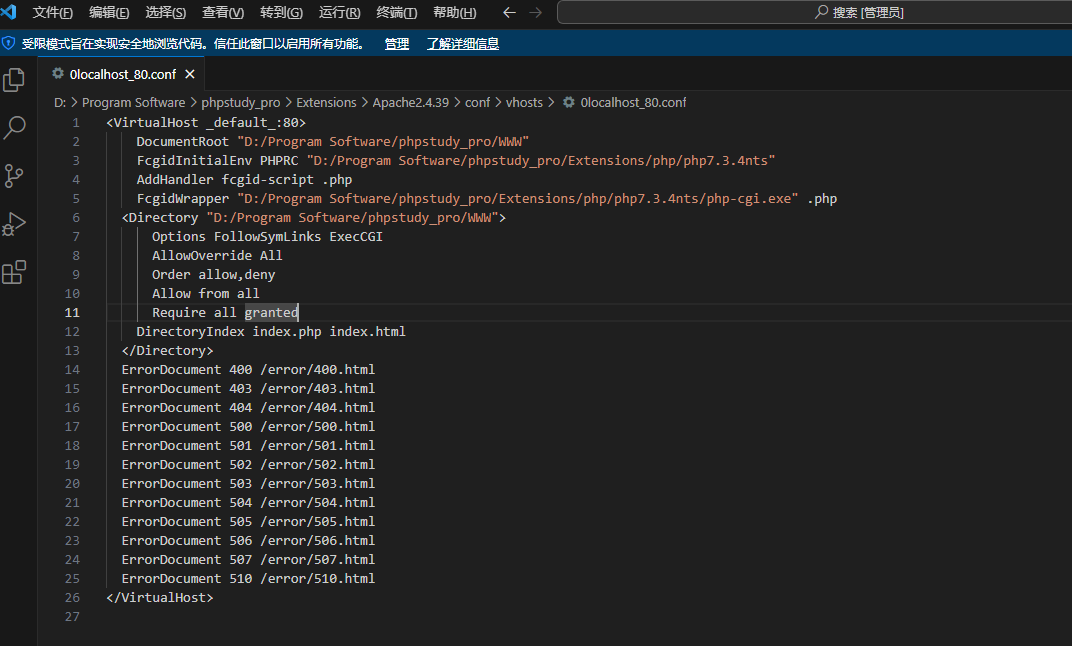Click the </VirtualHost> closing tag

tap(159, 597)
